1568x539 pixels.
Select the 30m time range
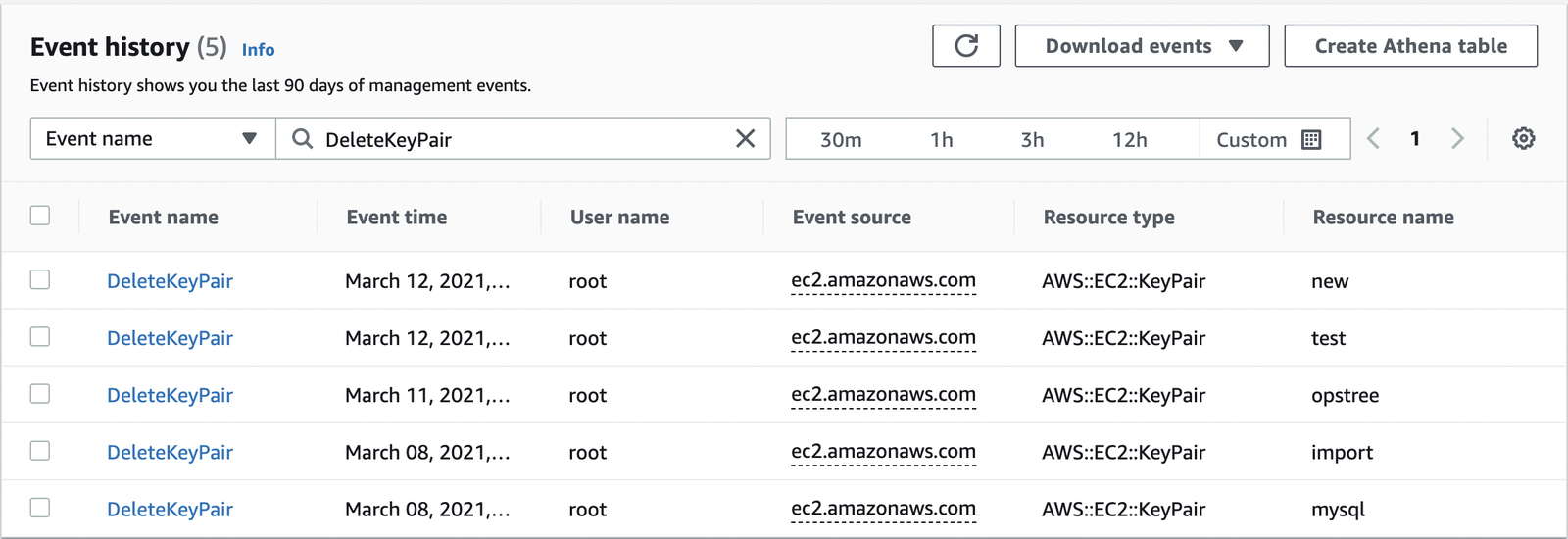[x=841, y=140]
